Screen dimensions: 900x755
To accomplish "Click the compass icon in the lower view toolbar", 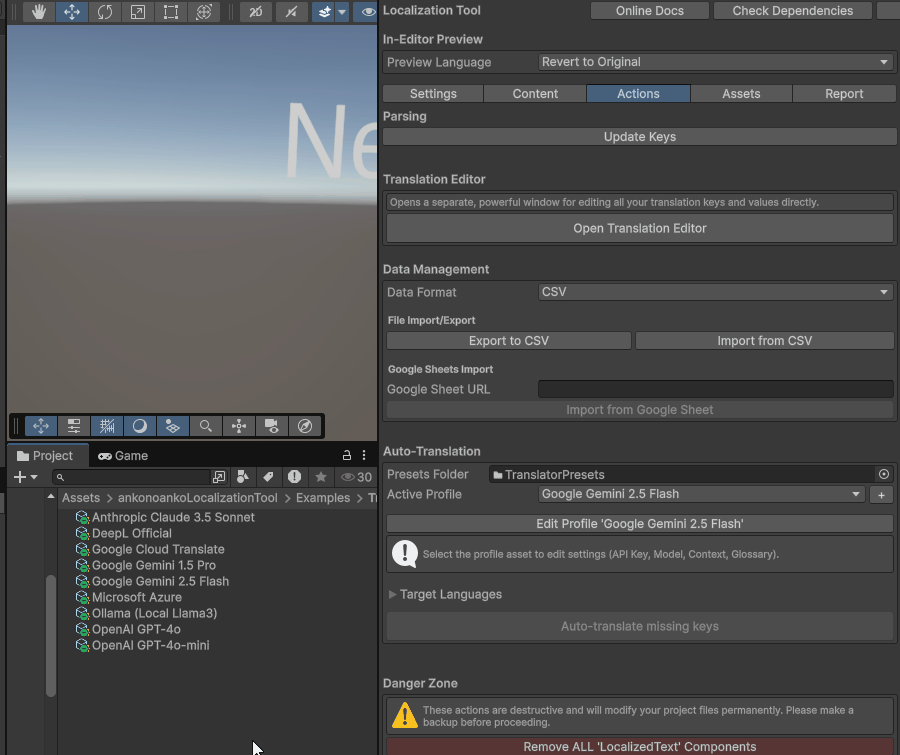I will coord(304,426).
